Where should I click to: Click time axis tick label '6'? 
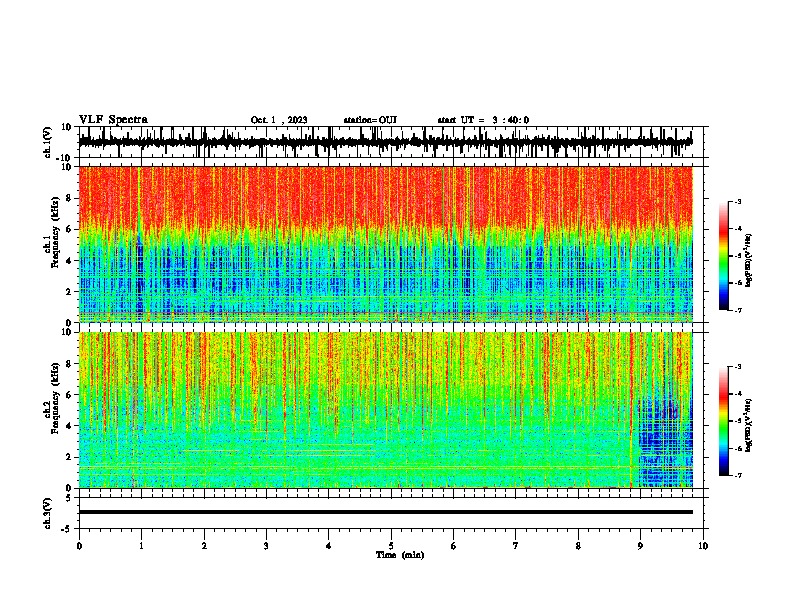453,546
